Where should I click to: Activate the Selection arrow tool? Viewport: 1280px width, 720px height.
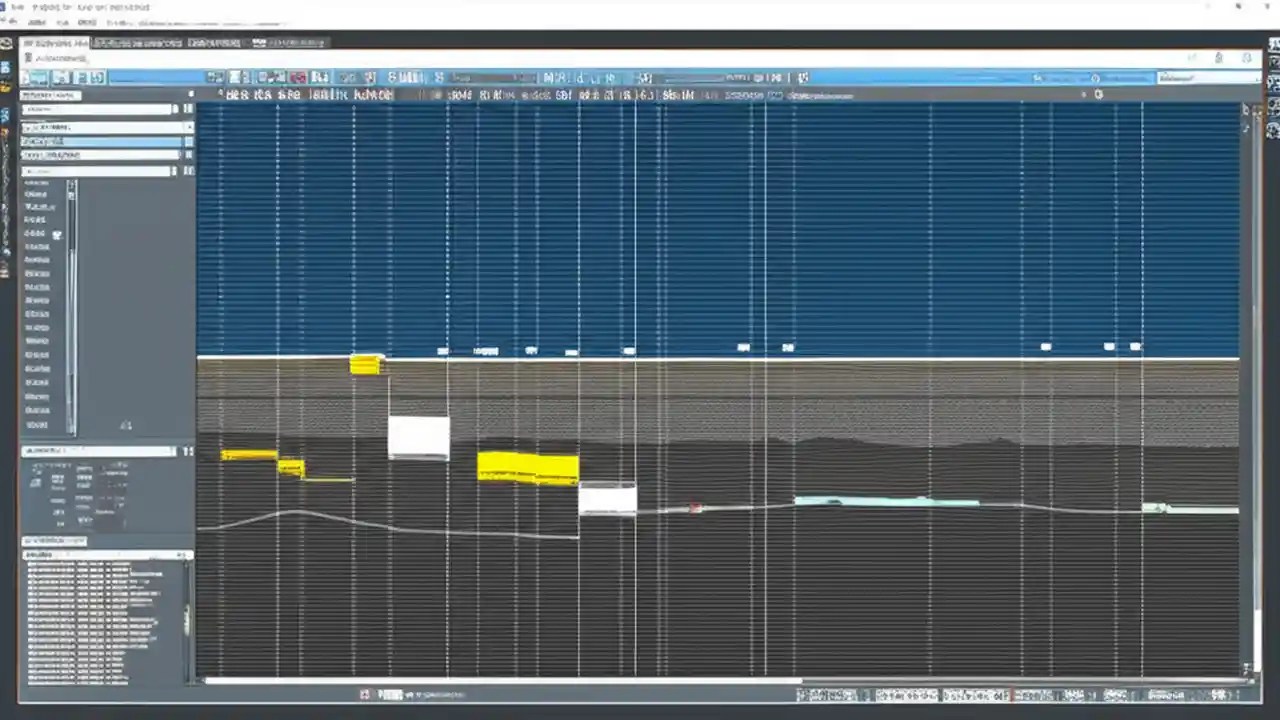(216, 77)
